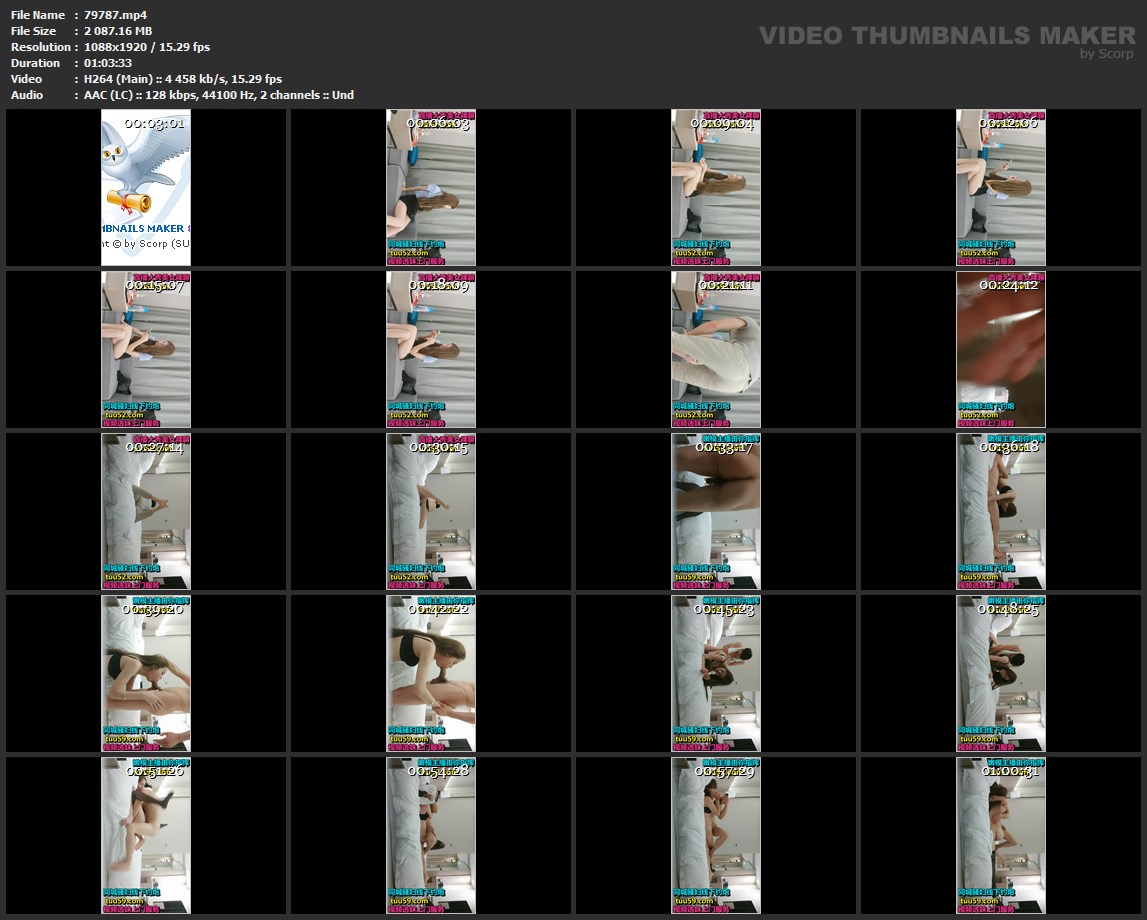
Task: Click the Video codec H264 info line
Action: [x=183, y=79]
